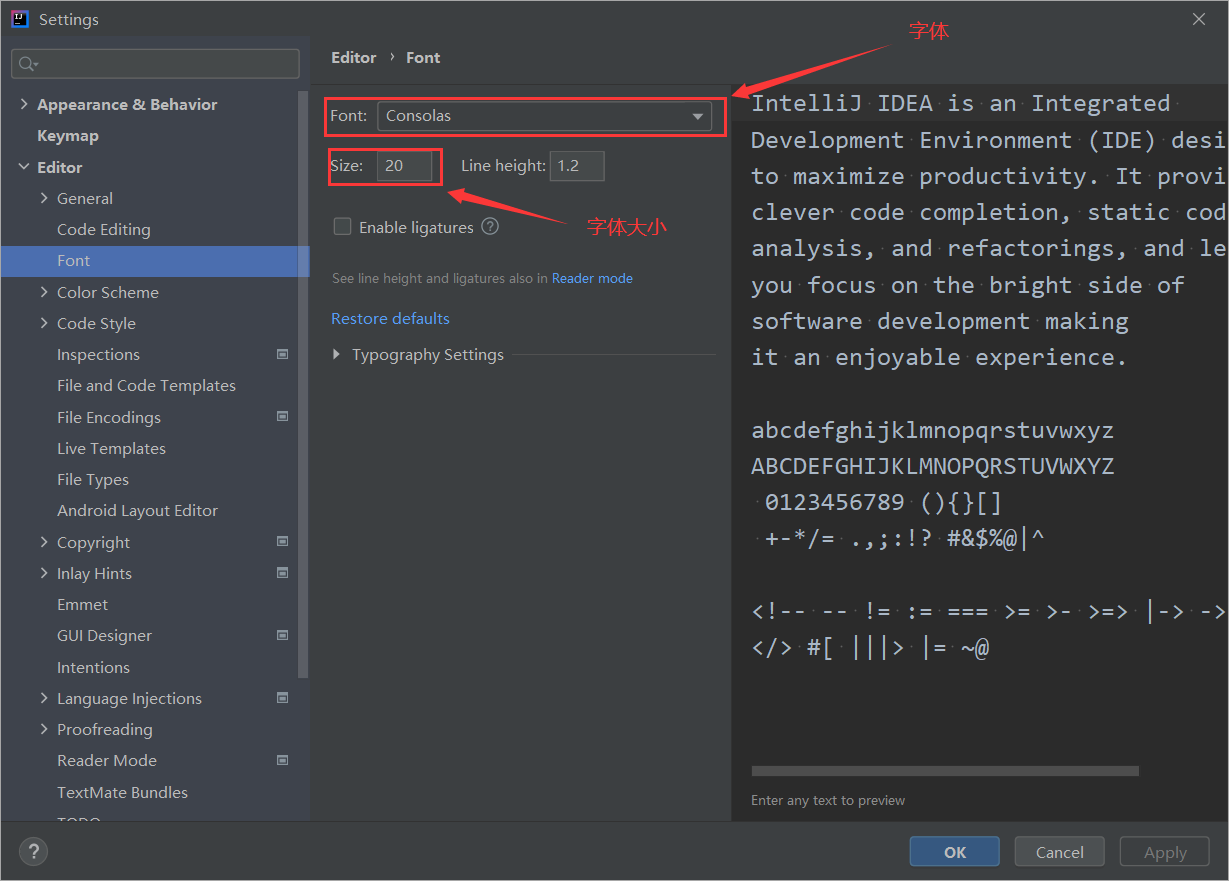Click the project-level icon next to Inlay Hints
The width and height of the screenshot is (1229, 881).
[x=283, y=573]
